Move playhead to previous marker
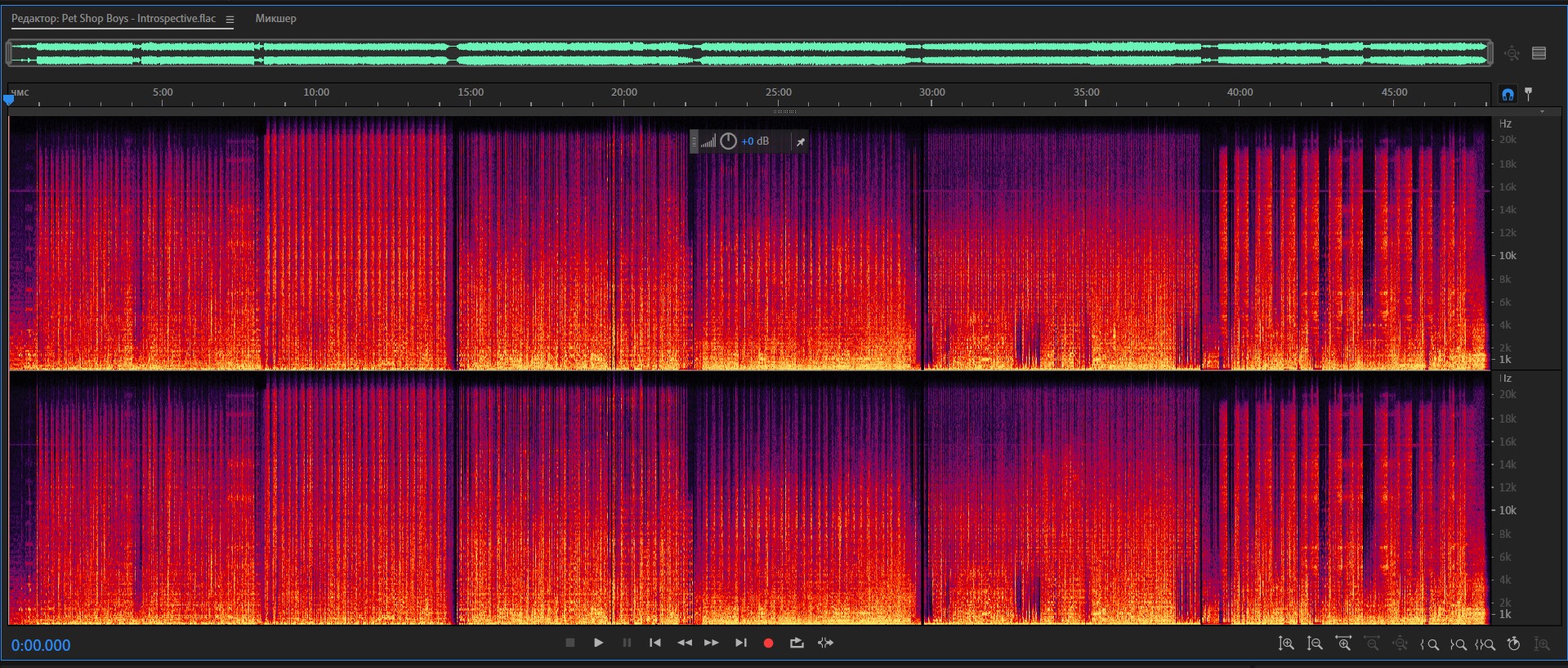Image resolution: width=1568 pixels, height=668 pixels. (x=654, y=643)
